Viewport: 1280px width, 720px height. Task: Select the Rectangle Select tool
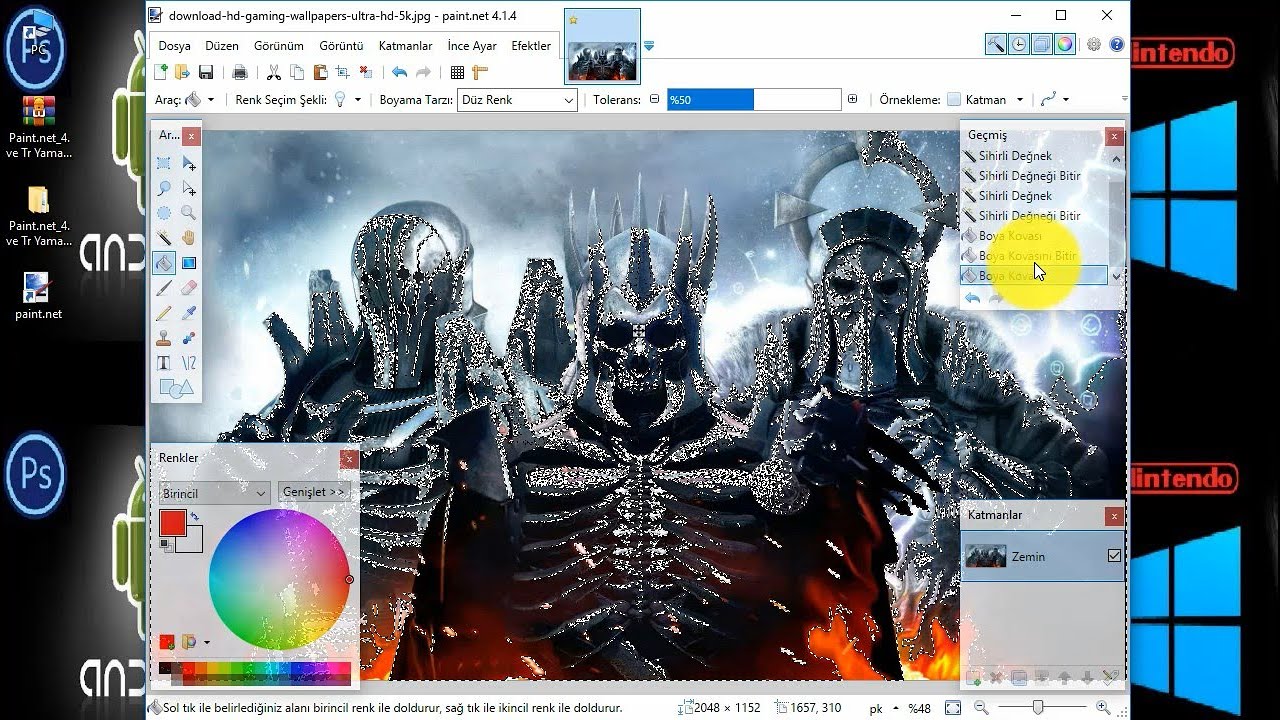pos(164,163)
